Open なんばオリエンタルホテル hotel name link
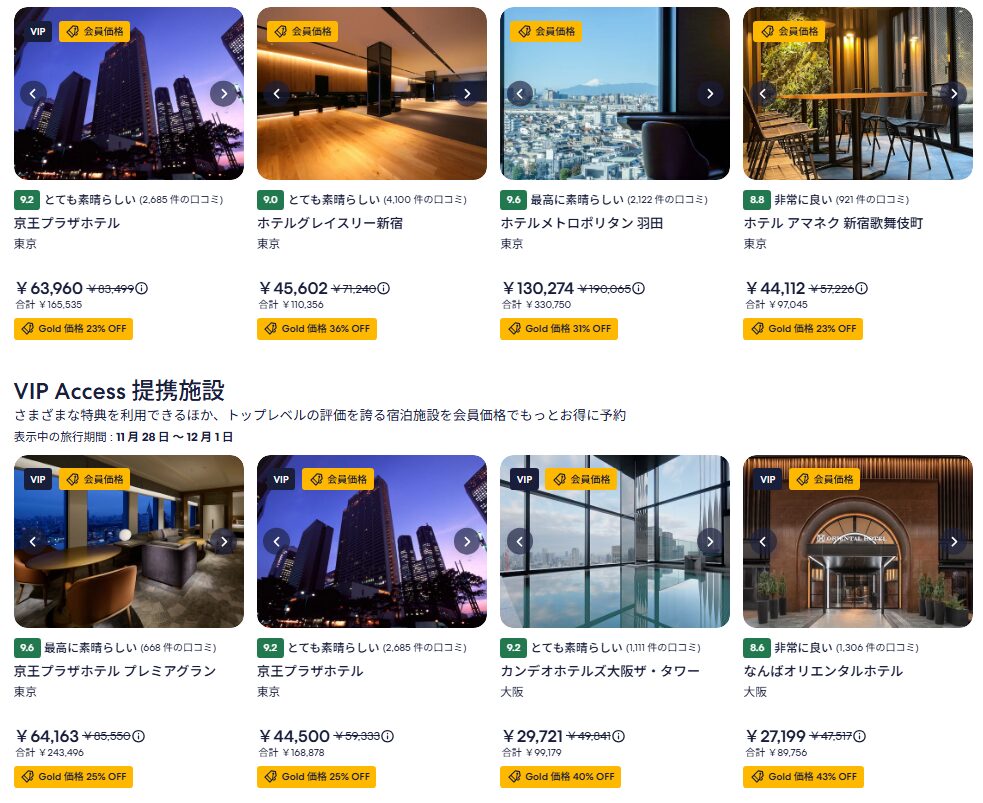This screenshot has width=983, height=803. pyautogui.click(x=823, y=671)
